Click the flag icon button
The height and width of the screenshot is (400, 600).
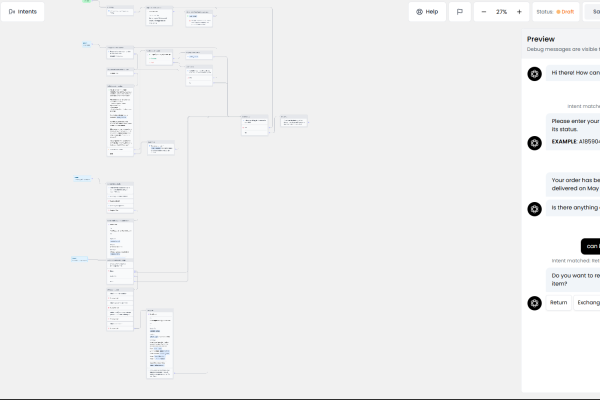[x=460, y=11]
